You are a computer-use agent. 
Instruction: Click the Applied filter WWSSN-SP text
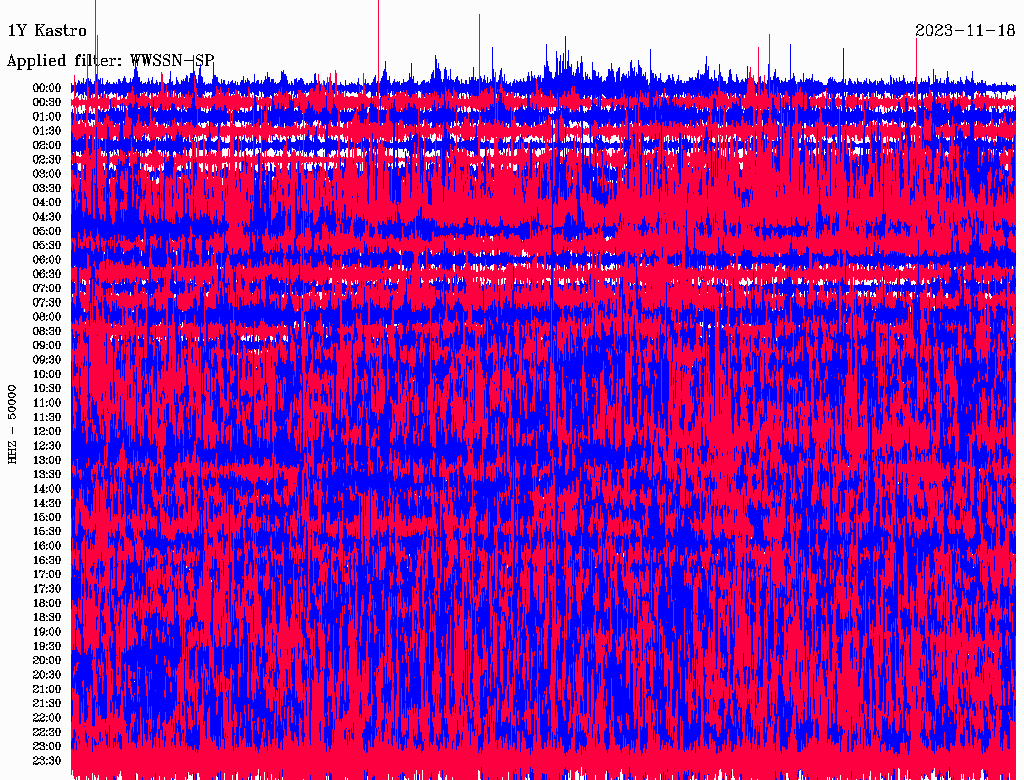(x=110, y=60)
